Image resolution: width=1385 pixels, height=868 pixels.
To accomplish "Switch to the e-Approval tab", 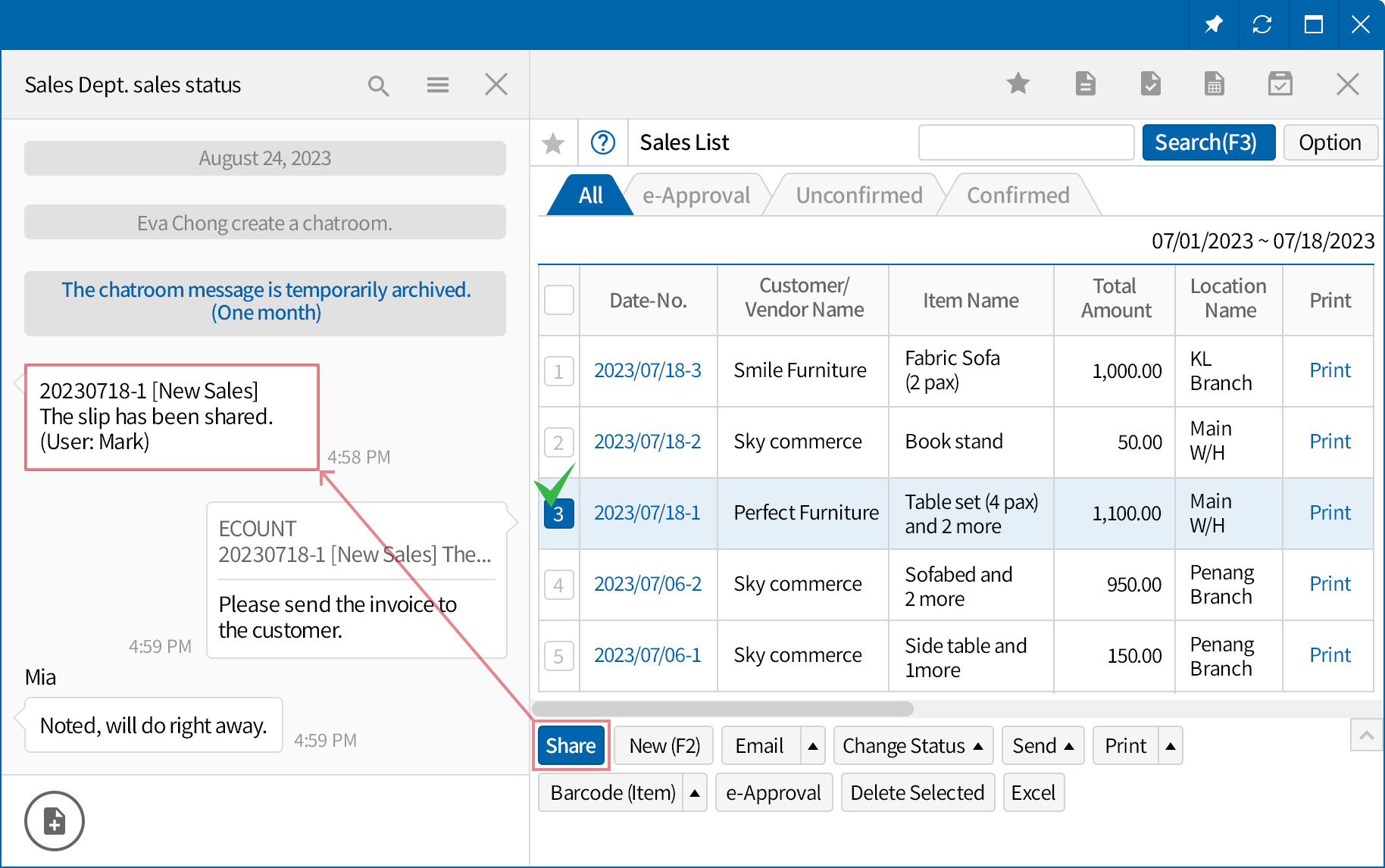I will click(696, 195).
